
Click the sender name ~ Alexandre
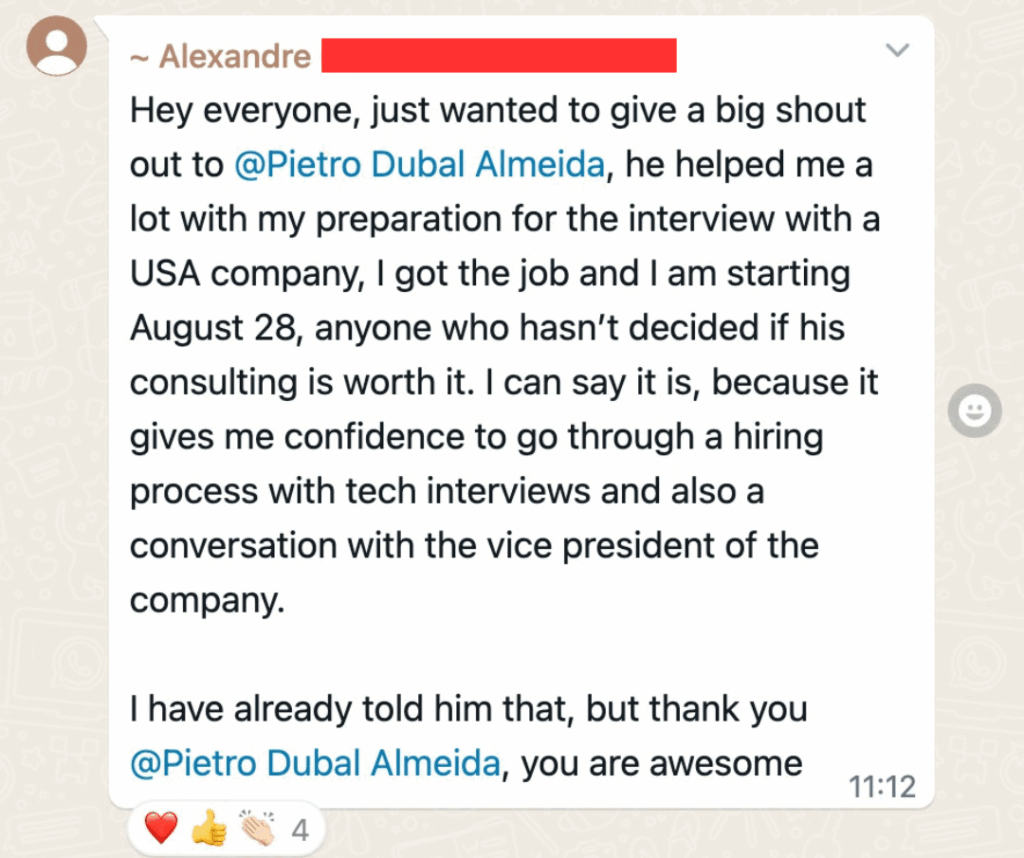point(221,56)
